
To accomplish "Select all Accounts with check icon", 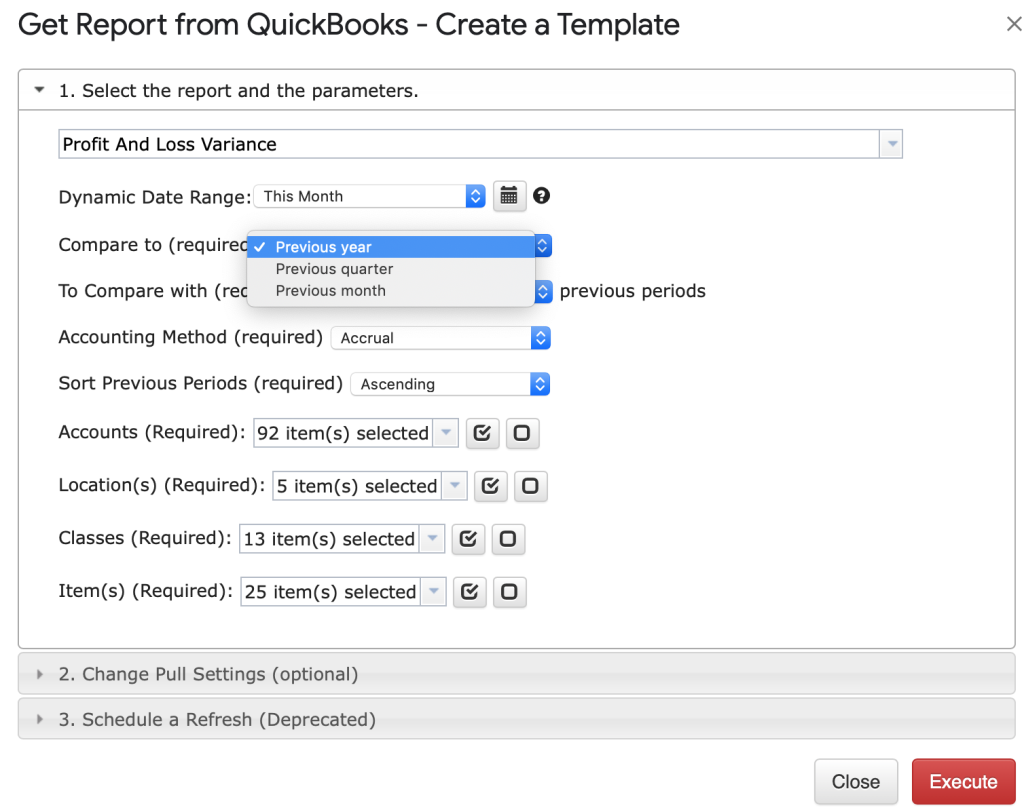I will pyautogui.click(x=483, y=433).
